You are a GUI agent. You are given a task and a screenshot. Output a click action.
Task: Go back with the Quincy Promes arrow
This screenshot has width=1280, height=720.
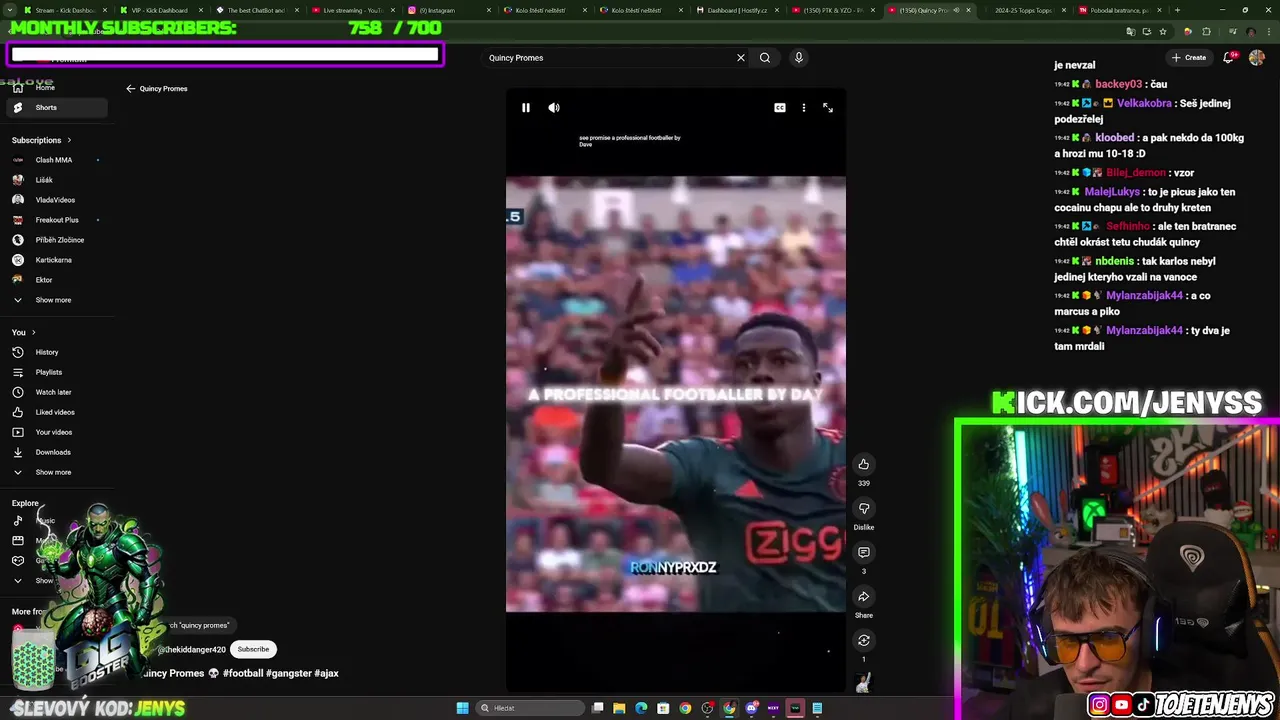click(x=130, y=89)
